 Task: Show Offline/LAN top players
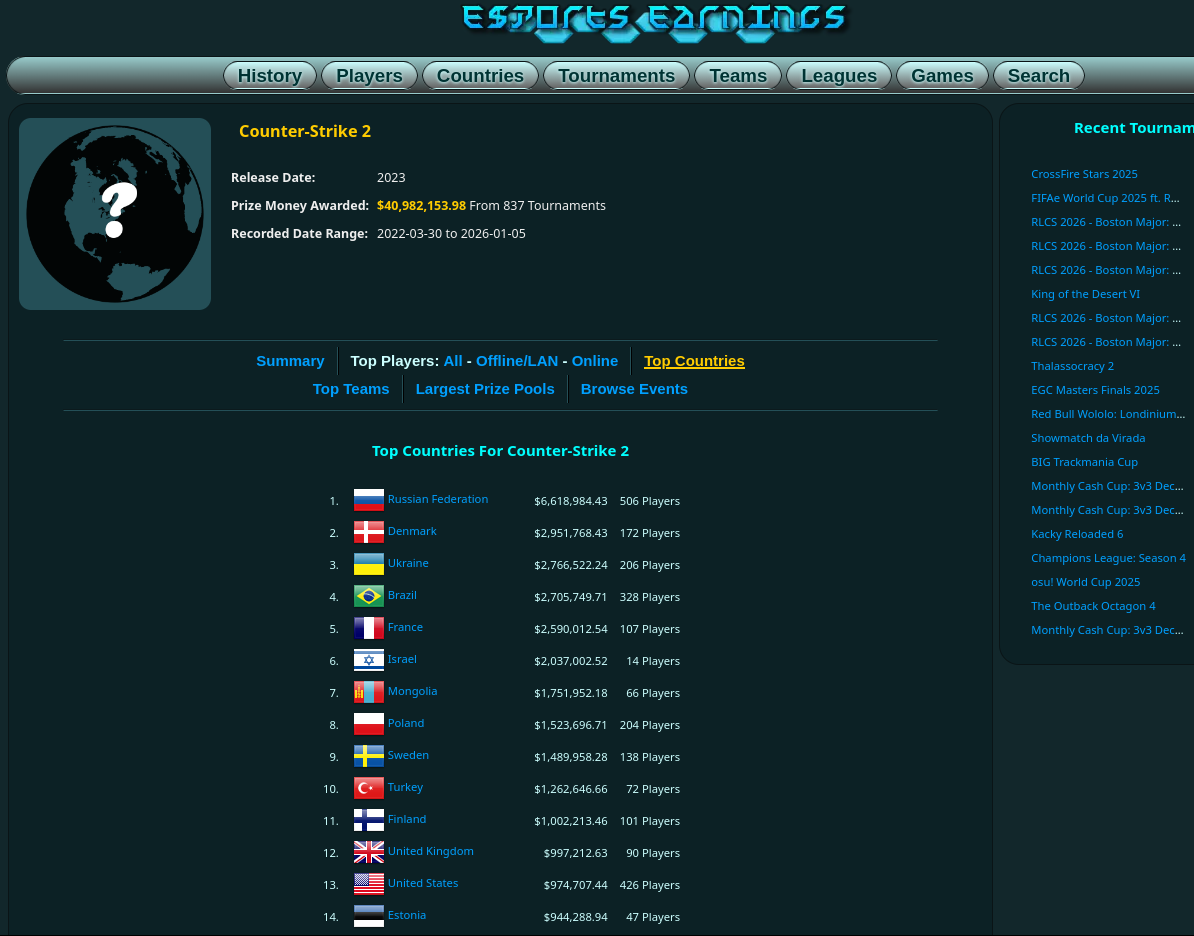[x=517, y=361]
